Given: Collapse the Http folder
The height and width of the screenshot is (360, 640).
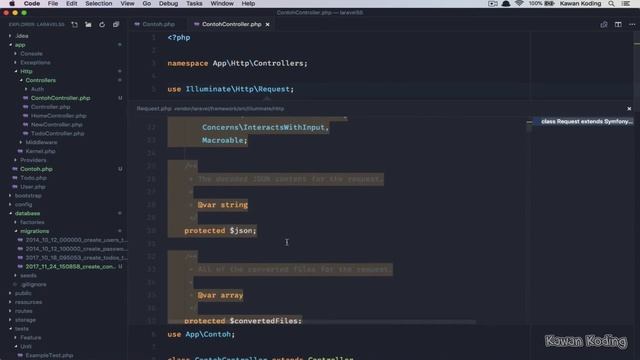Looking at the screenshot, I should click(26, 71).
